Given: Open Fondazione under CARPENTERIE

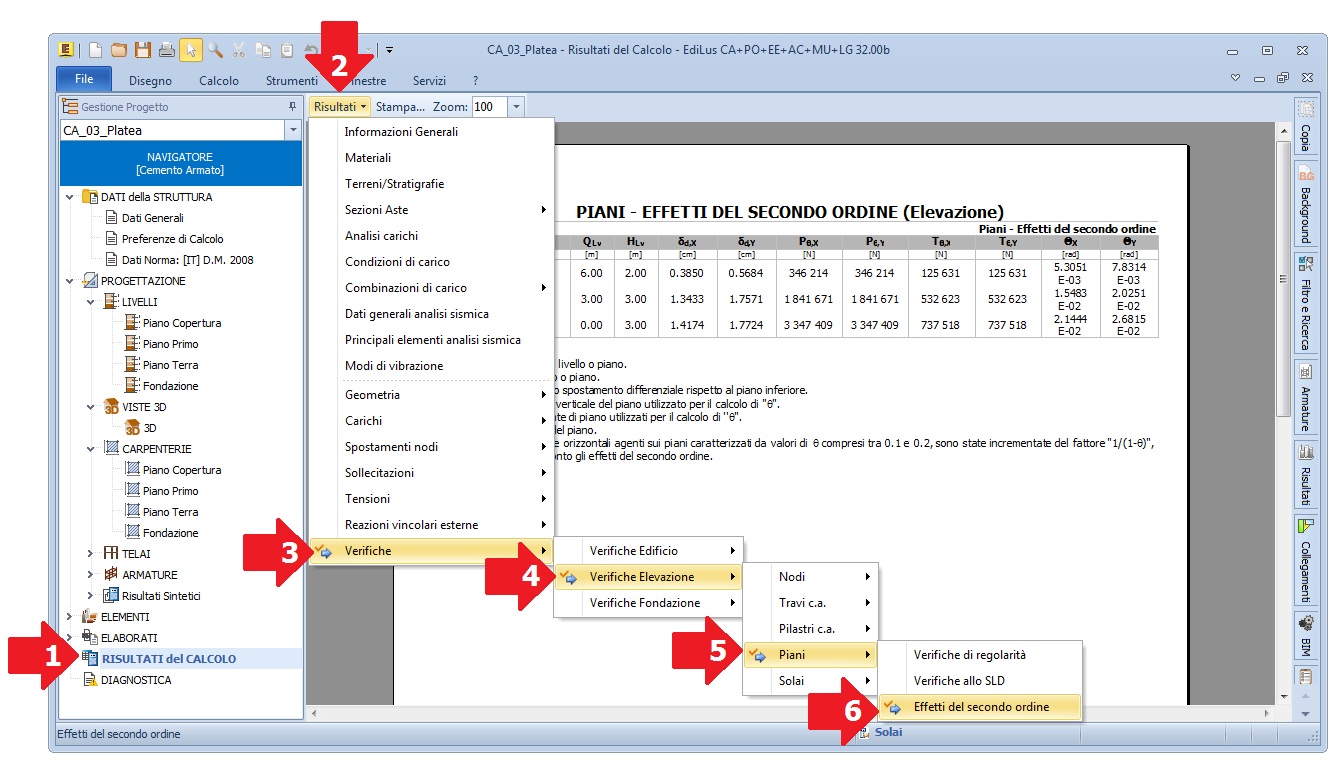Looking at the screenshot, I should 170,533.
